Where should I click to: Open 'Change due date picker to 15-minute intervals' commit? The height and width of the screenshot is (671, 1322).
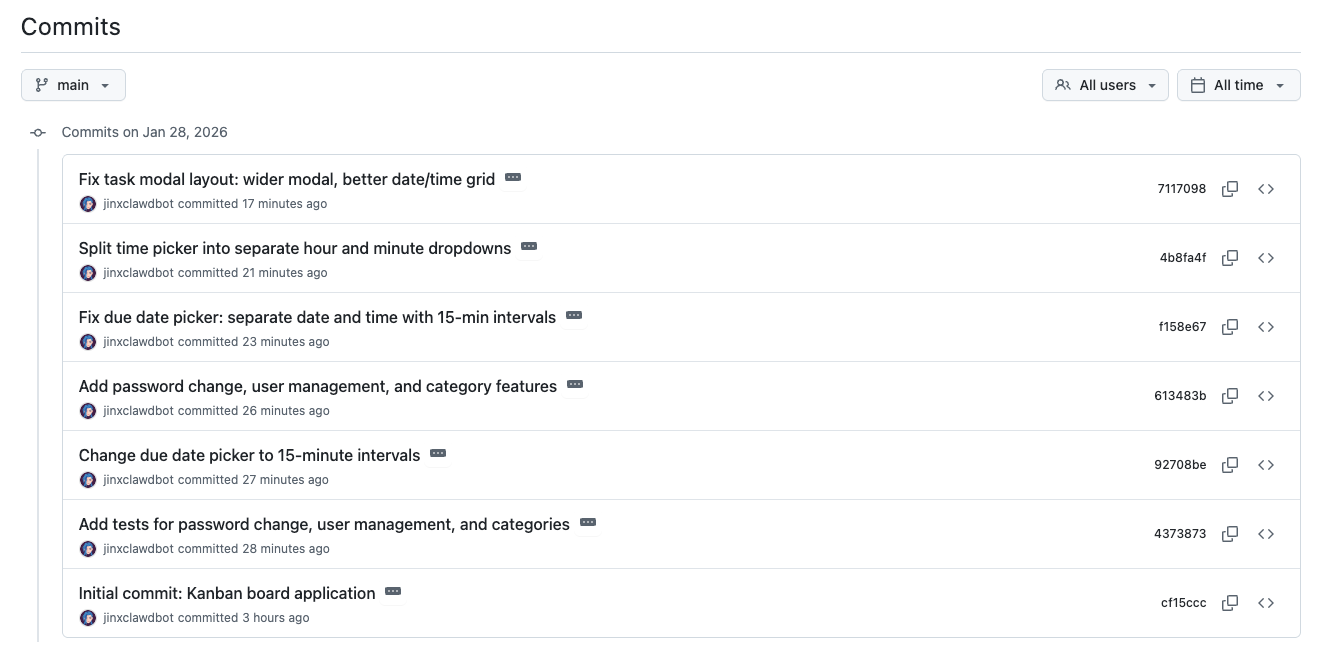point(249,455)
